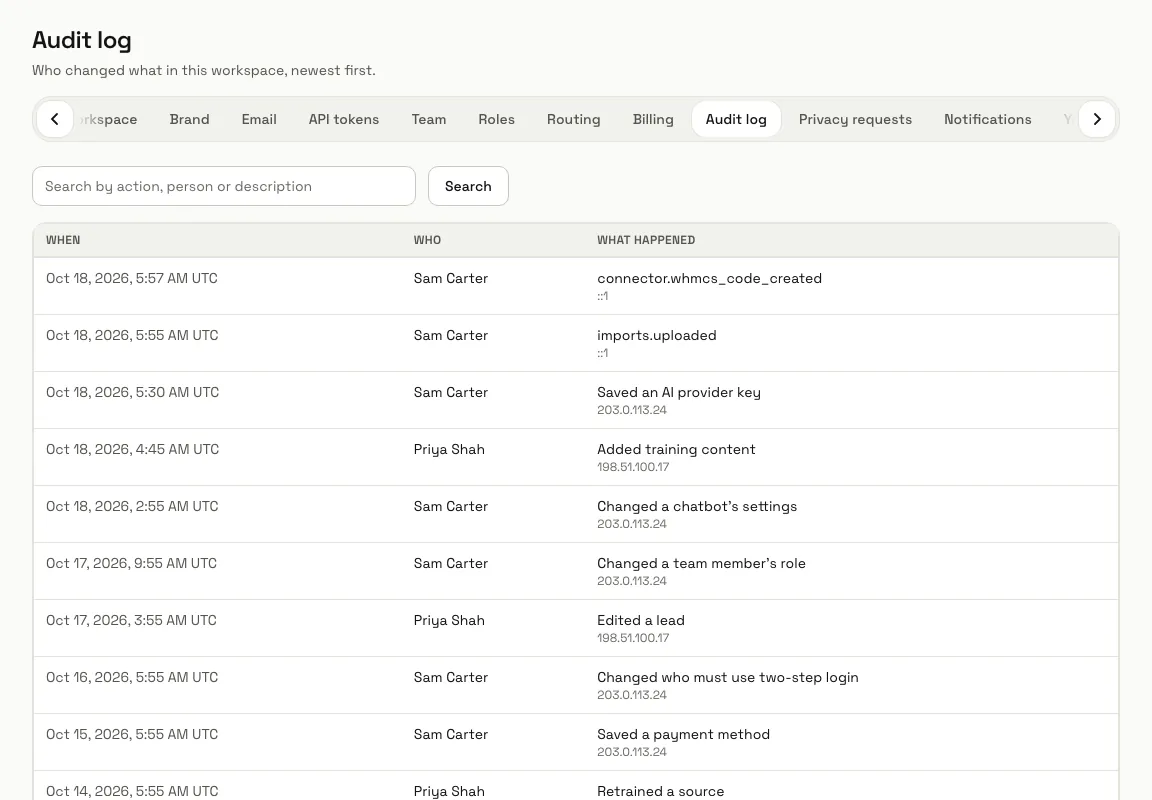Click the Search button
Image resolution: width=1152 pixels, height=800 pixels.
point(468,186)
